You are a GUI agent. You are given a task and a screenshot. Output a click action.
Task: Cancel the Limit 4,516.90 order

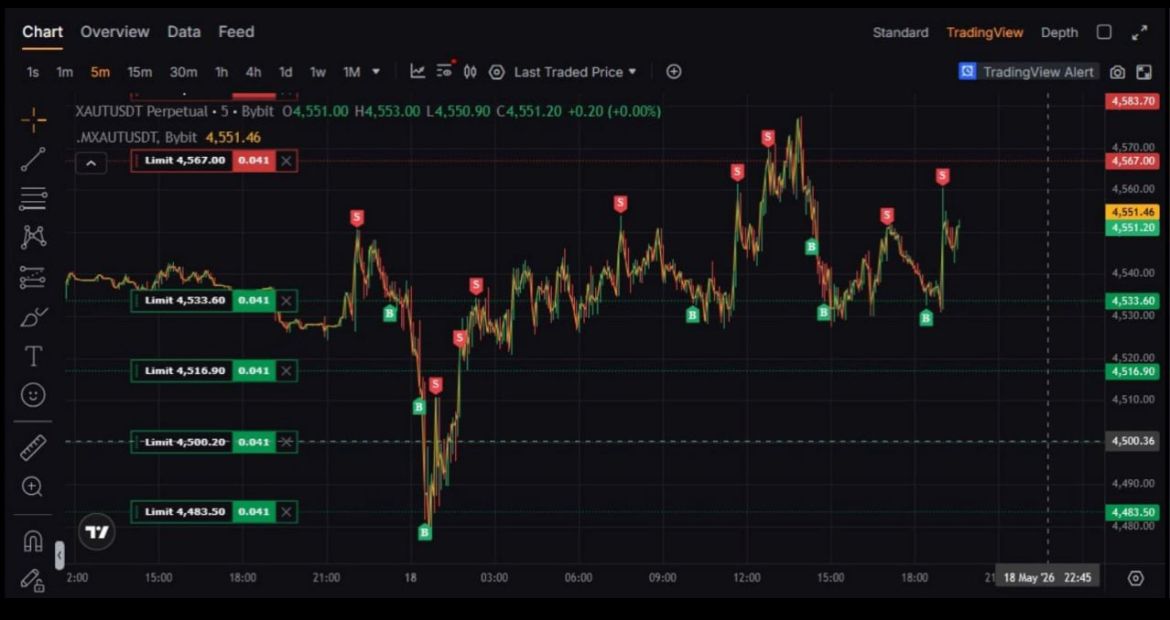(287, 371)
